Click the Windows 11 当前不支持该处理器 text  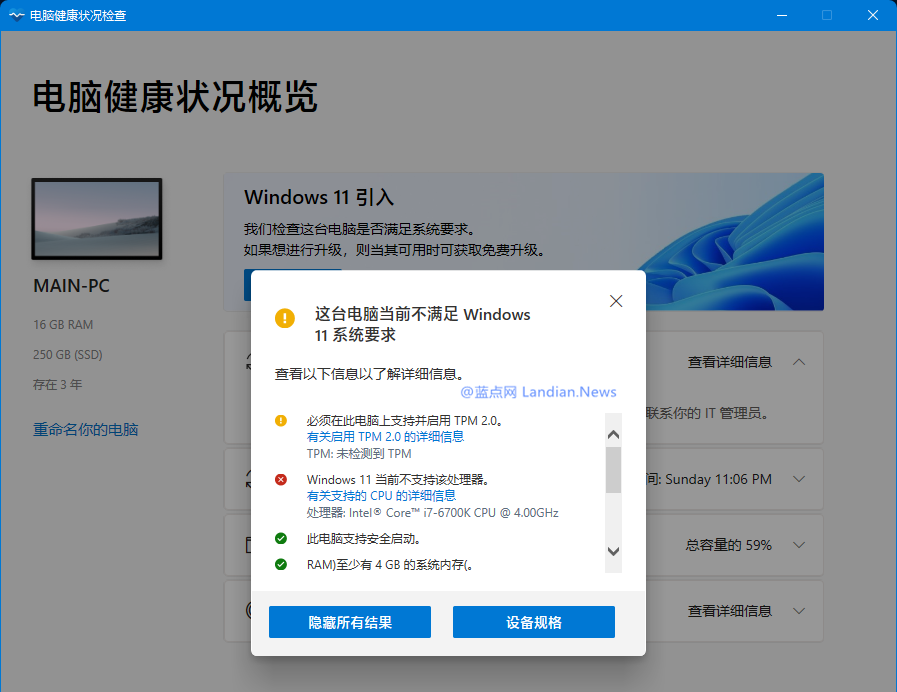(x=398, y=480)
